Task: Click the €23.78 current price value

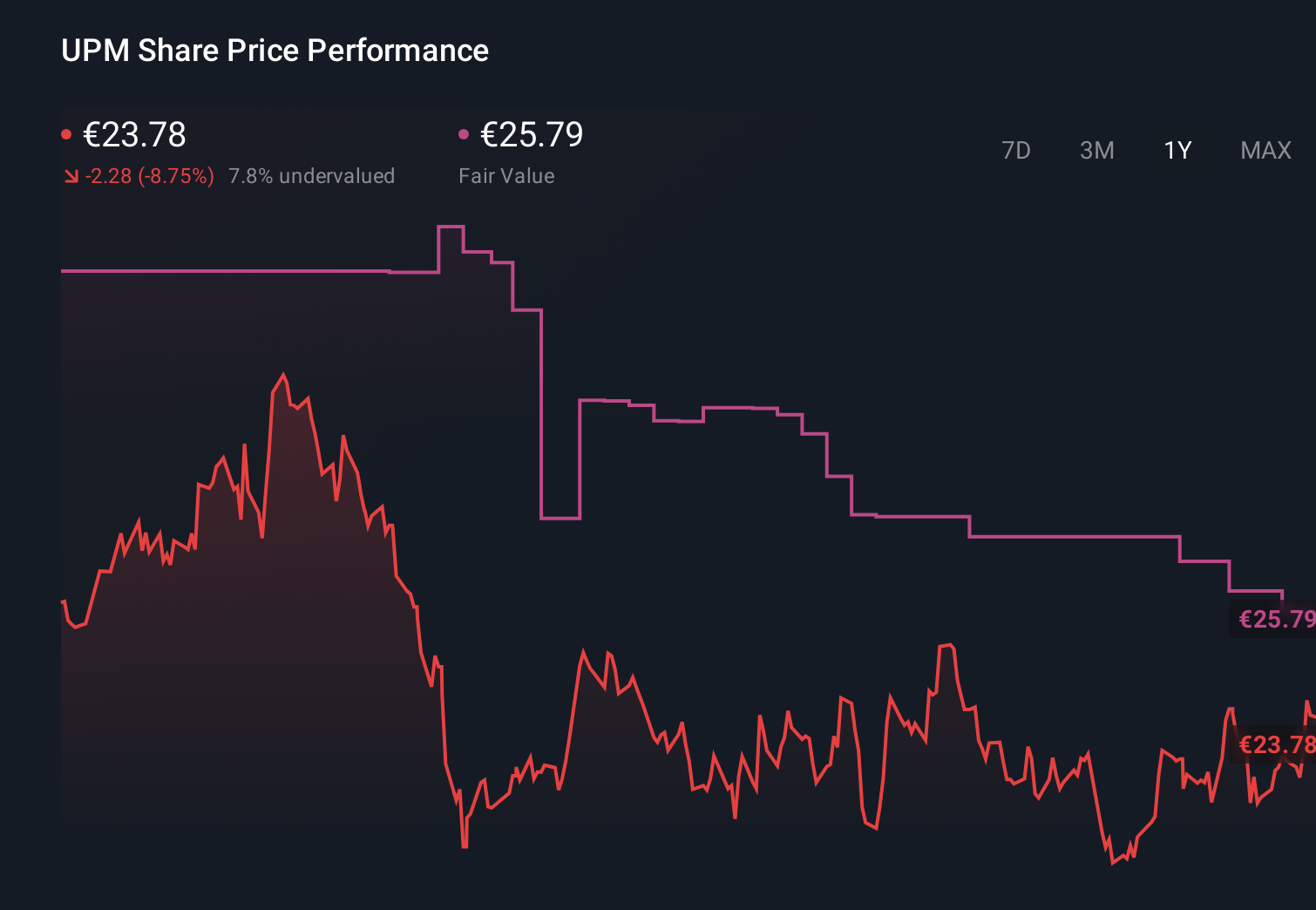Action: click(x=135, y=135)
